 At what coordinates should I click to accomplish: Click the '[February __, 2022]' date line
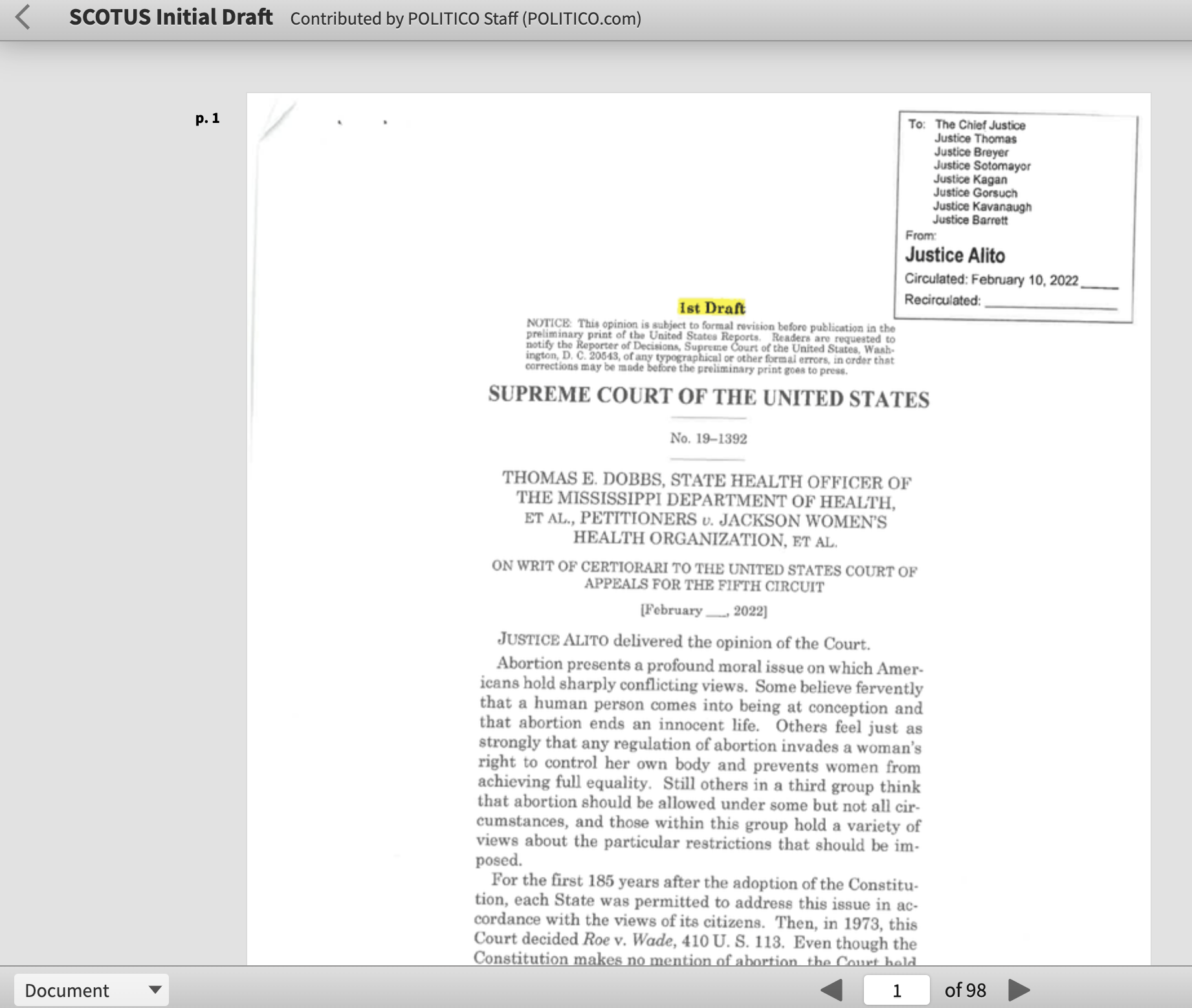(x=703, y=610)
